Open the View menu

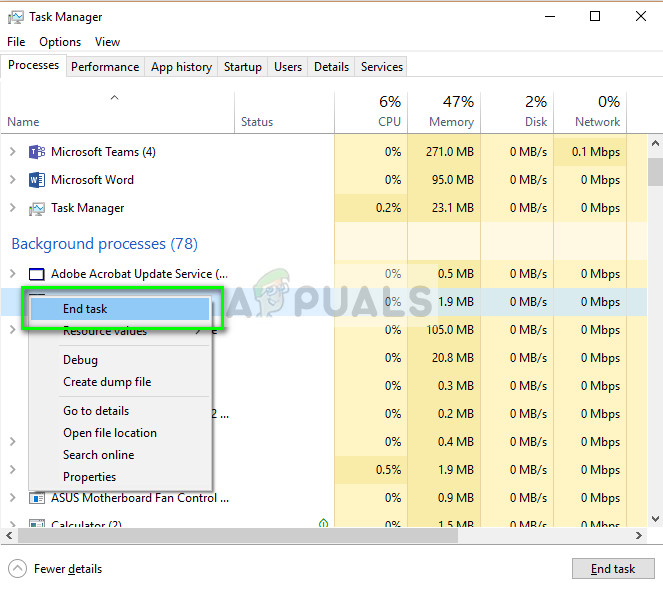pyautogui.click(x=107, y=42)
